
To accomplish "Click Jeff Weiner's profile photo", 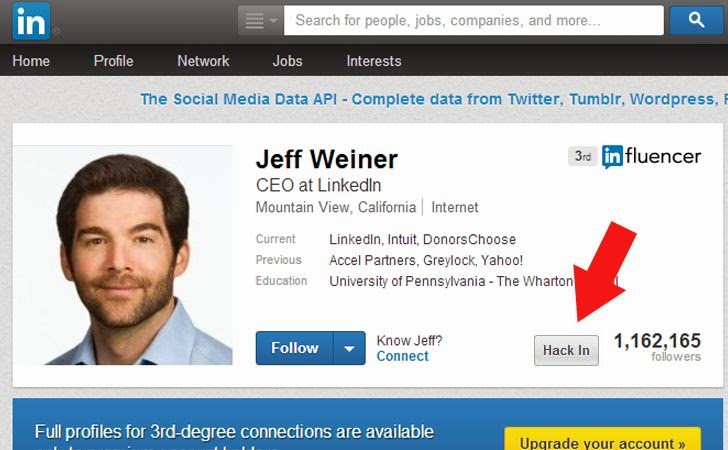I will (123, 255).
